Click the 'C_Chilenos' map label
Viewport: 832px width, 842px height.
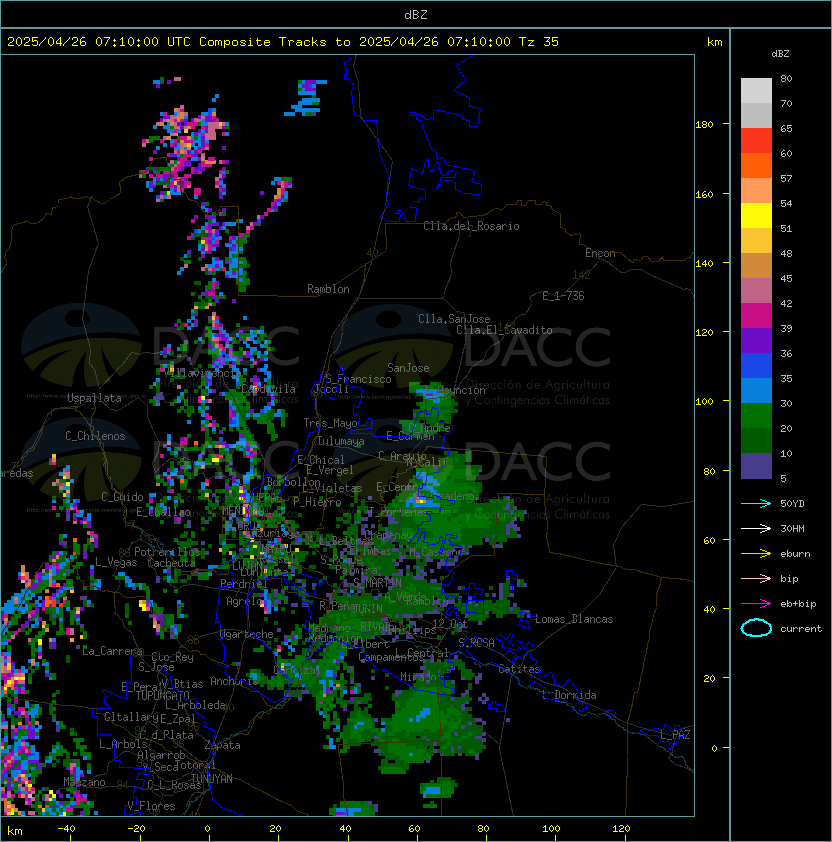pyautogui.click(x=95, y=436)
